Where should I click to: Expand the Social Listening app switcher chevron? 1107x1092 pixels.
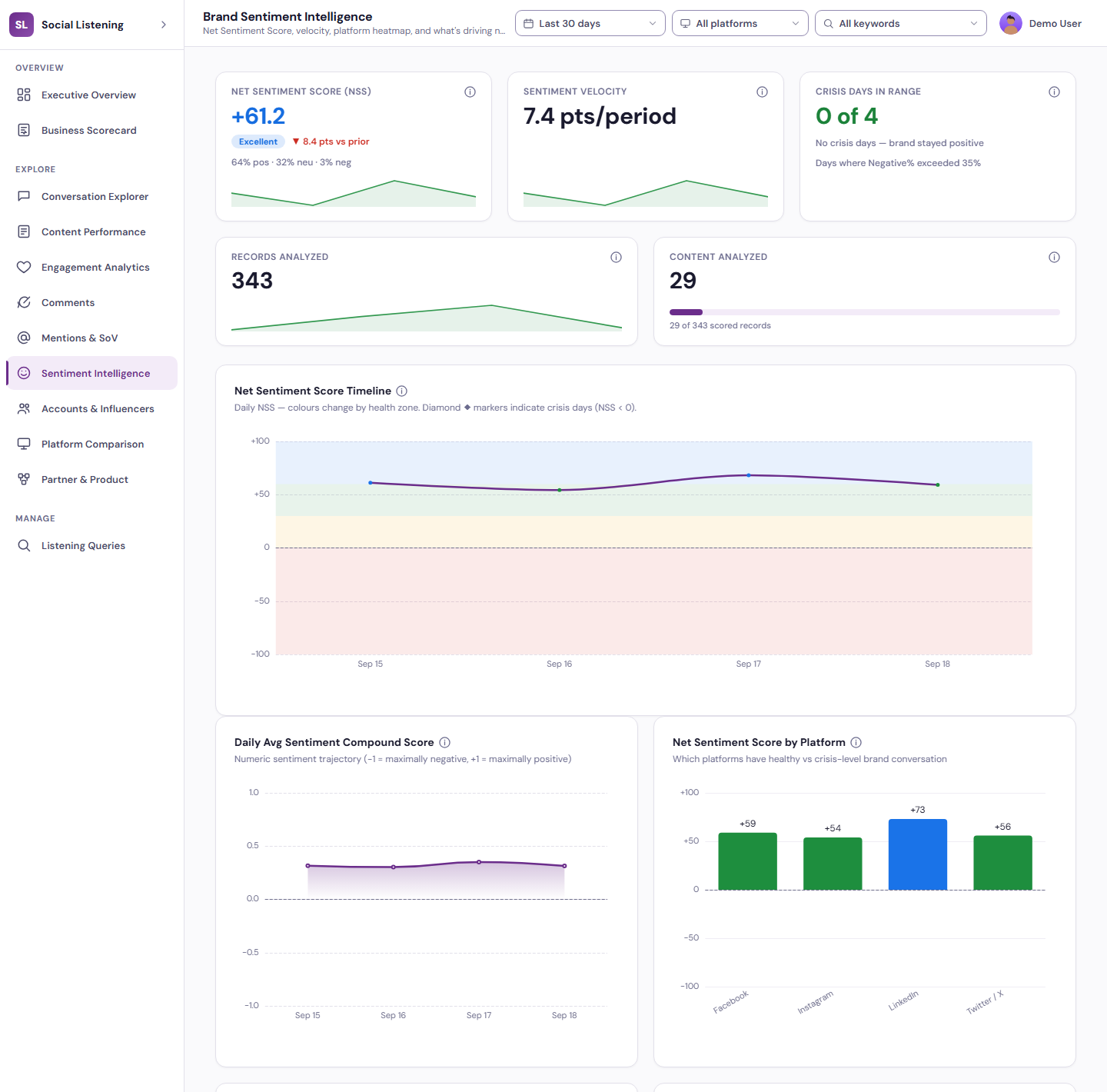(164, 25)
